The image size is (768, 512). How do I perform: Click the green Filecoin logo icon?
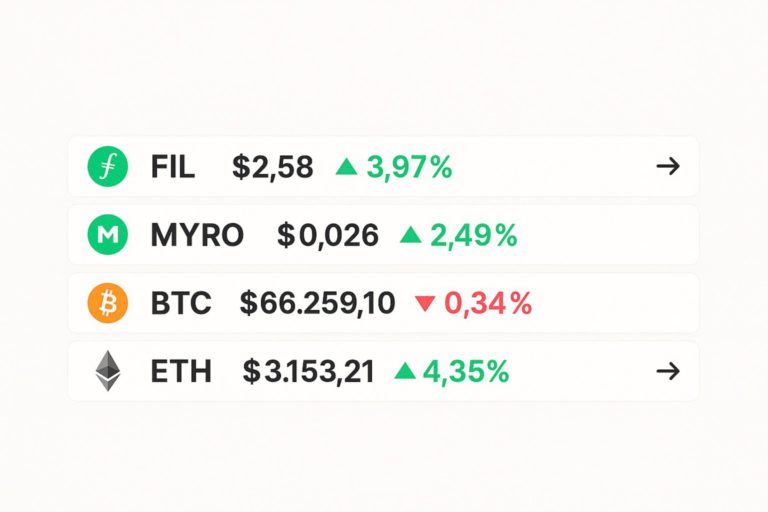pos(108,167)
